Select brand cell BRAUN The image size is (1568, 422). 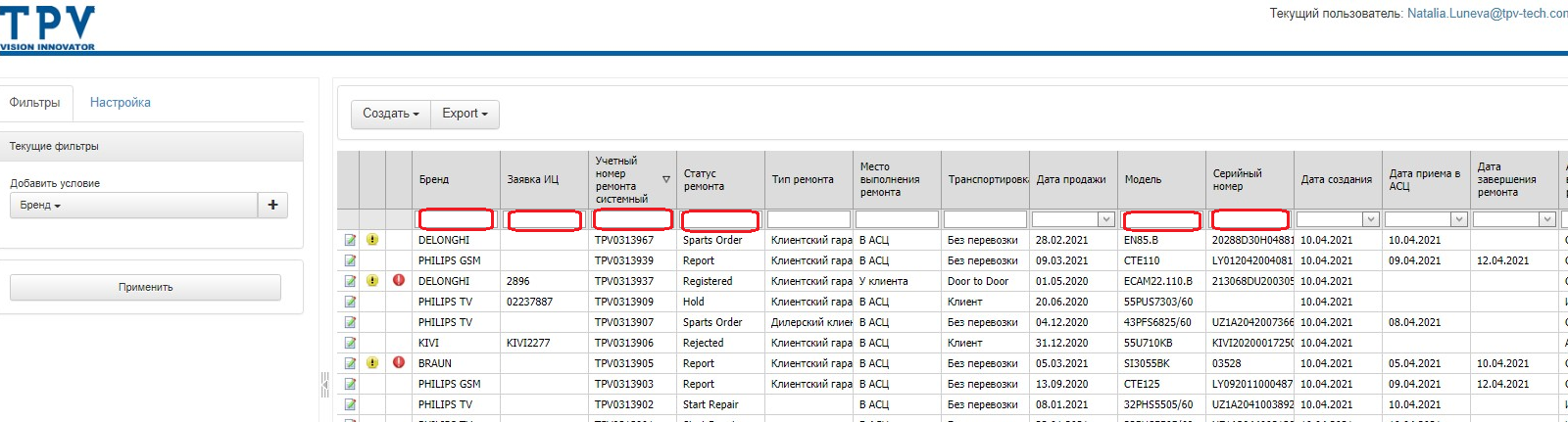coord(456,363)
